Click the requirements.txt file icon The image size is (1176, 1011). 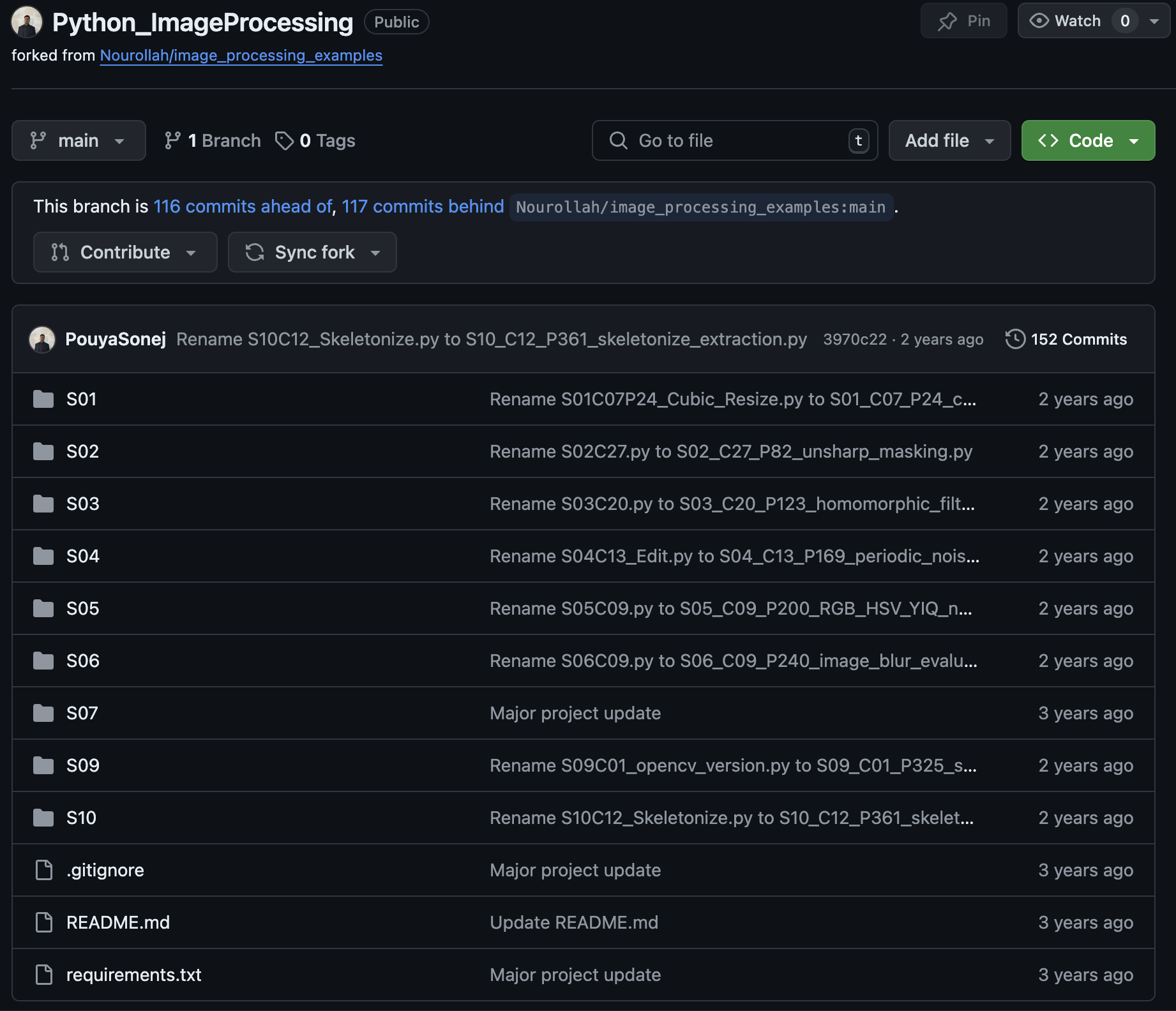click(x=44, y=975)
